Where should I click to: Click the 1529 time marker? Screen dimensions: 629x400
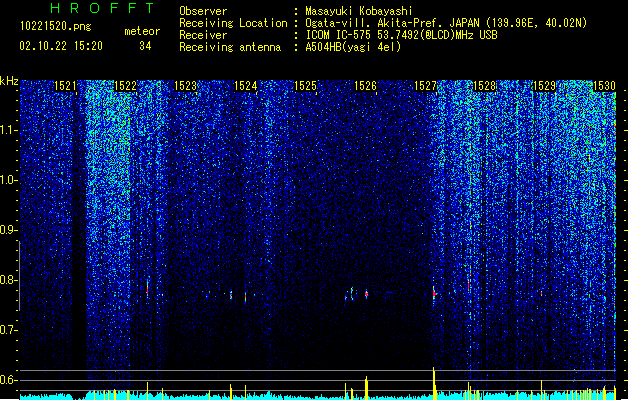(544, 86)
